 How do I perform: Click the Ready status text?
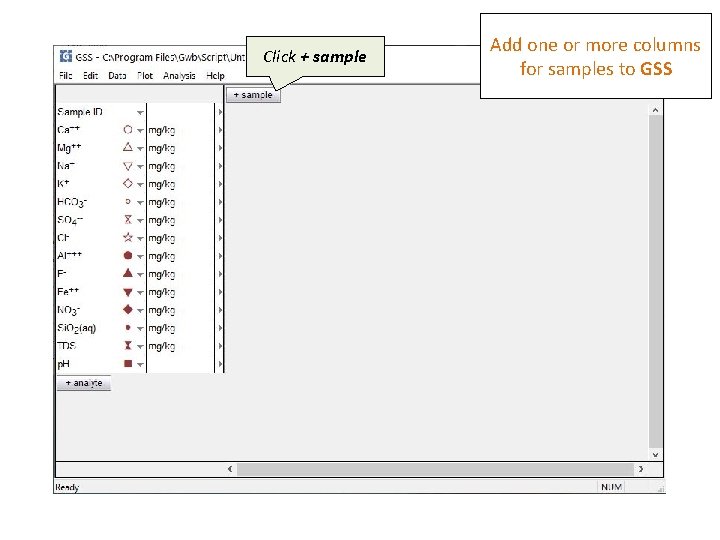67,487
